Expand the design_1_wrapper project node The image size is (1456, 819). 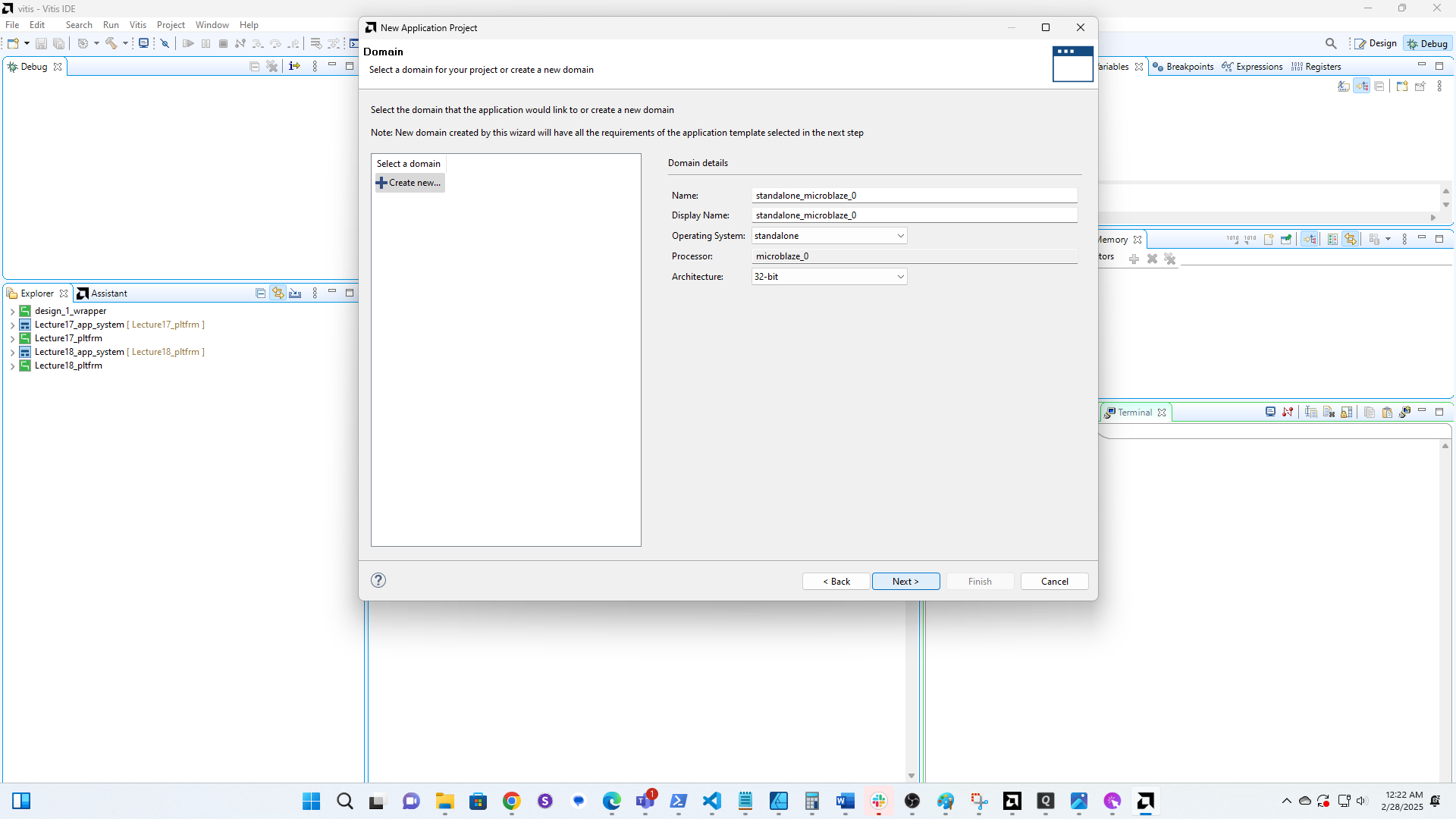coord(12,312)
